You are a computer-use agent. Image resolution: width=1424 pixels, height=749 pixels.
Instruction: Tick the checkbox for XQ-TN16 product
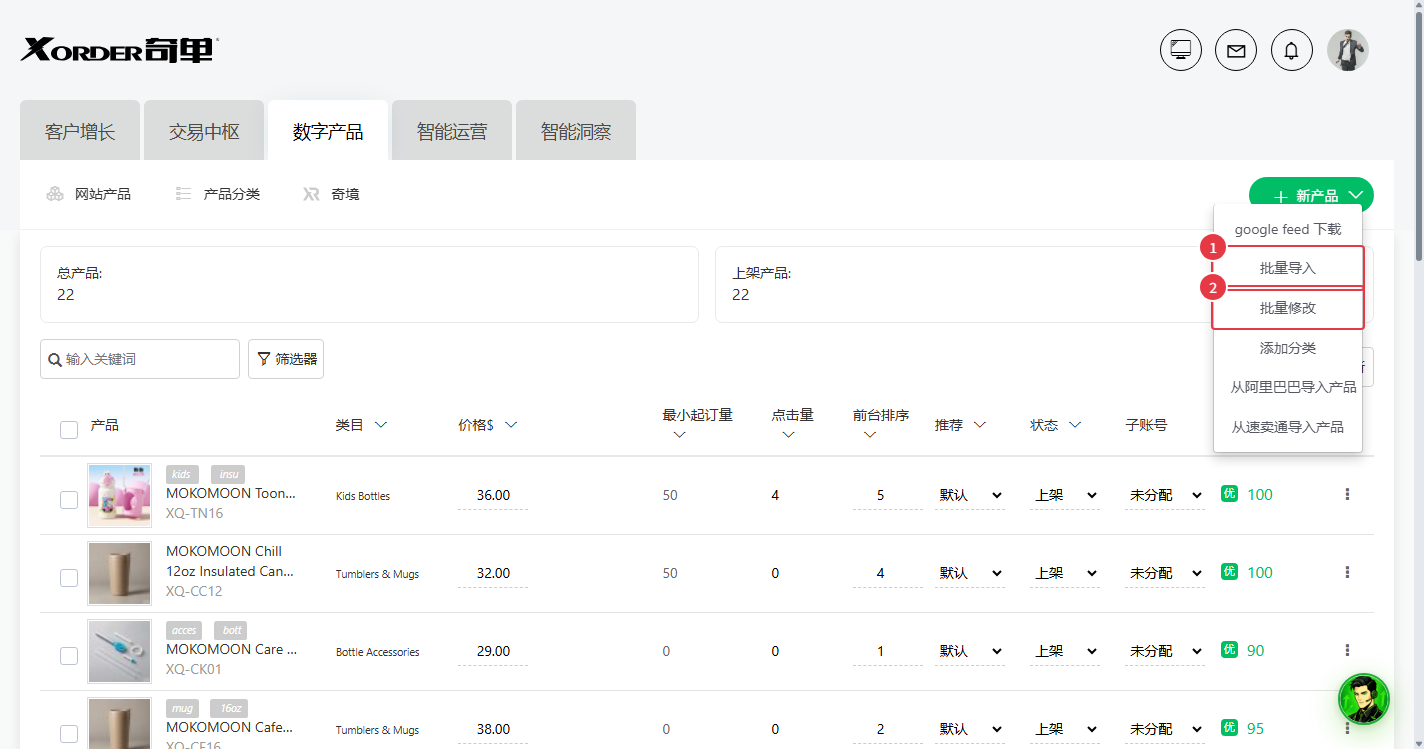(x=69, y=500)
